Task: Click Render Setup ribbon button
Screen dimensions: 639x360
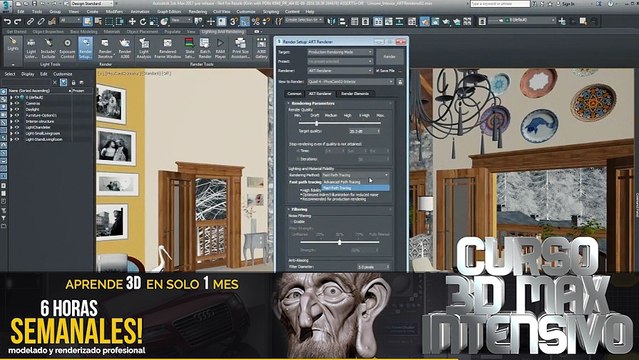Action: pos(86,49)
